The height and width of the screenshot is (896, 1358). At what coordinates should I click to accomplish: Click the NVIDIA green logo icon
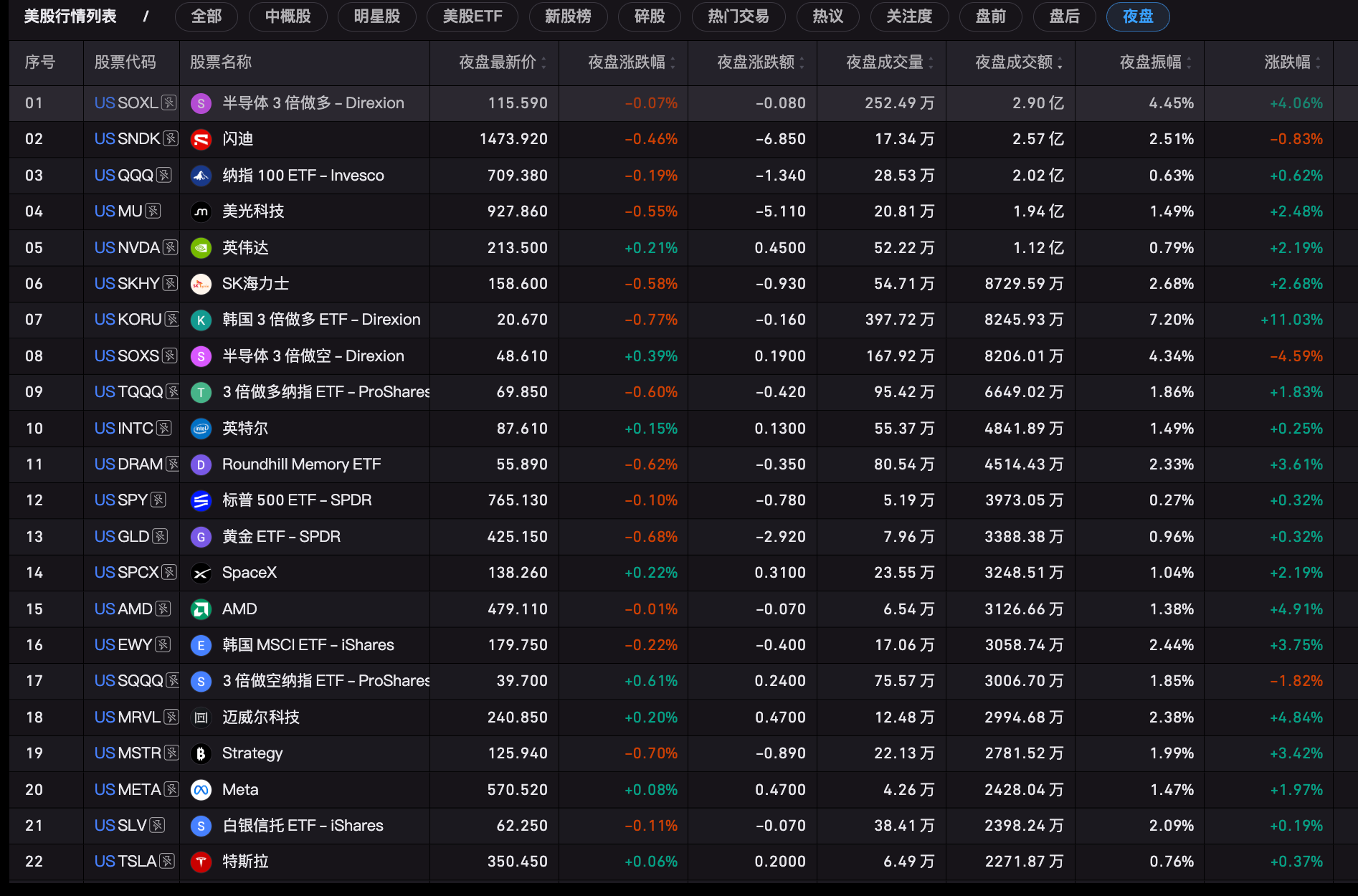[201, 248]
